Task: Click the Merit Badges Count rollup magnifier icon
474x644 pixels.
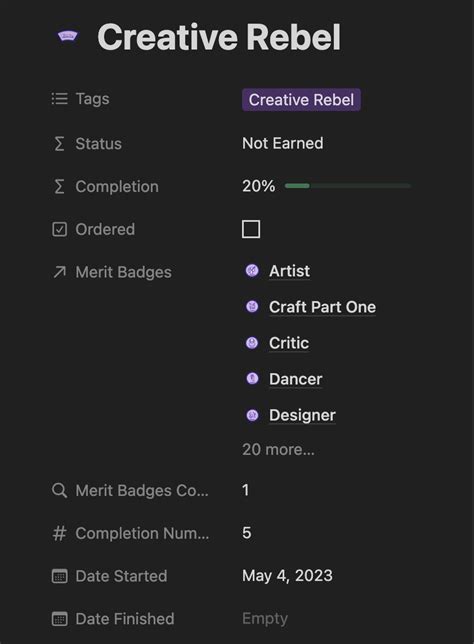Action: tap(60, 490)
